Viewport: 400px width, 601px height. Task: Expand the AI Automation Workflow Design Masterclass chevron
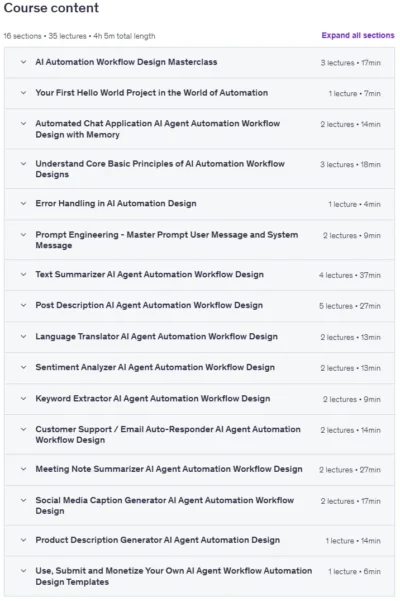point(23,62)
